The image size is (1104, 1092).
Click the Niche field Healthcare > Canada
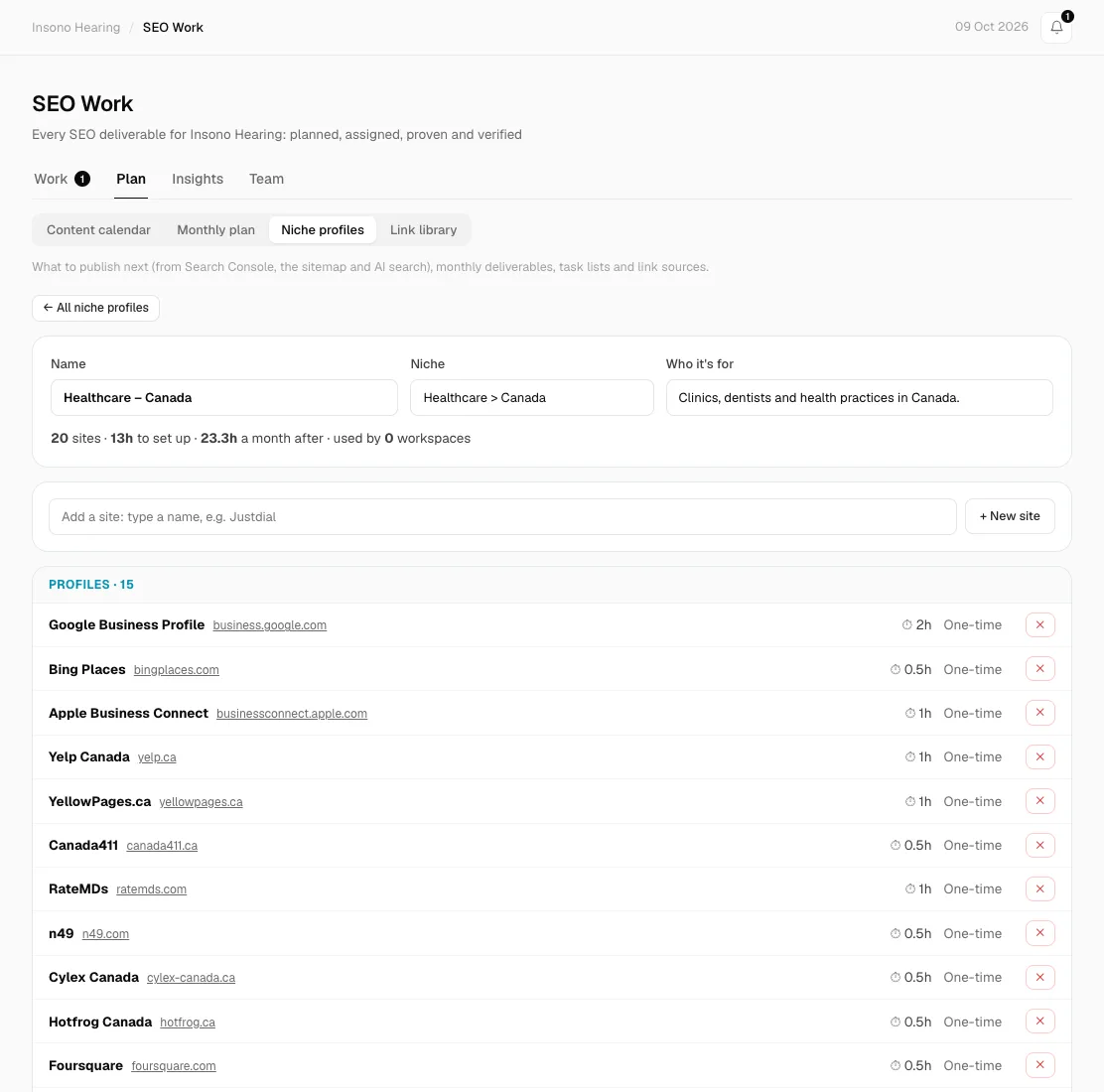tap(531, 398)
